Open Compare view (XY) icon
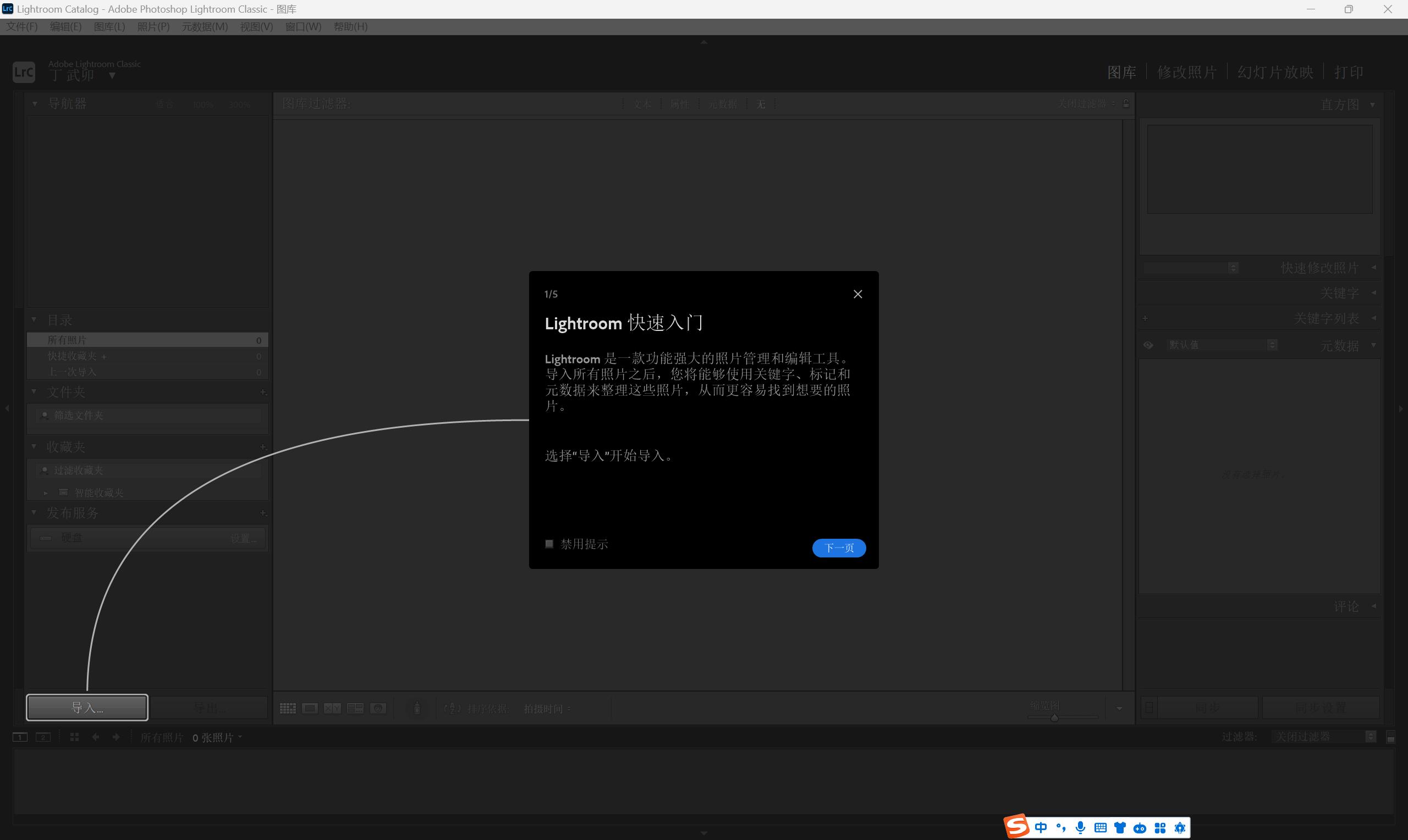The height and width of the screenshot is (840, 1408). (x=332, y=708)
